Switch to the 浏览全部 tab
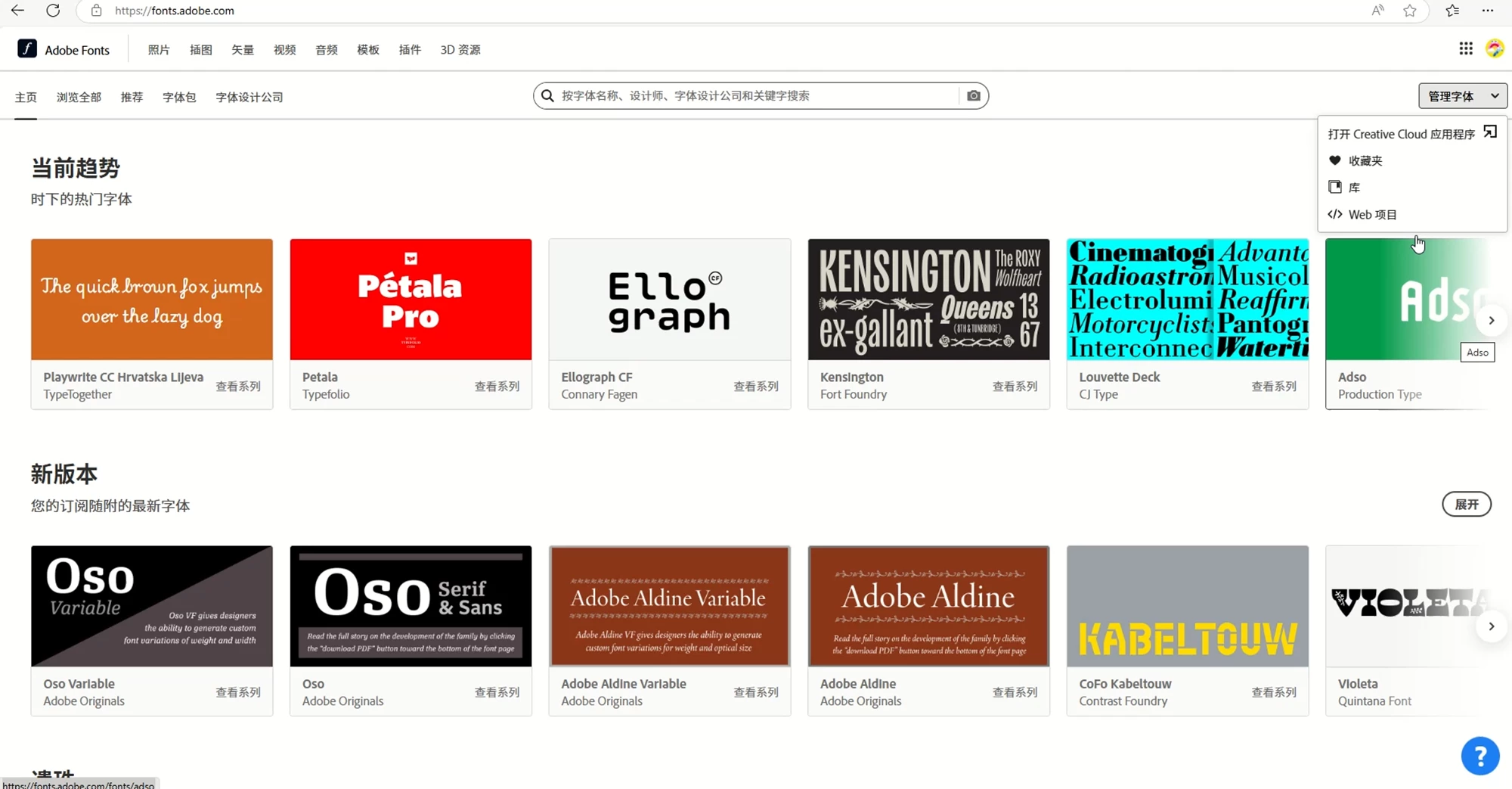This screenshot has height=789, width=1512. 79,98
